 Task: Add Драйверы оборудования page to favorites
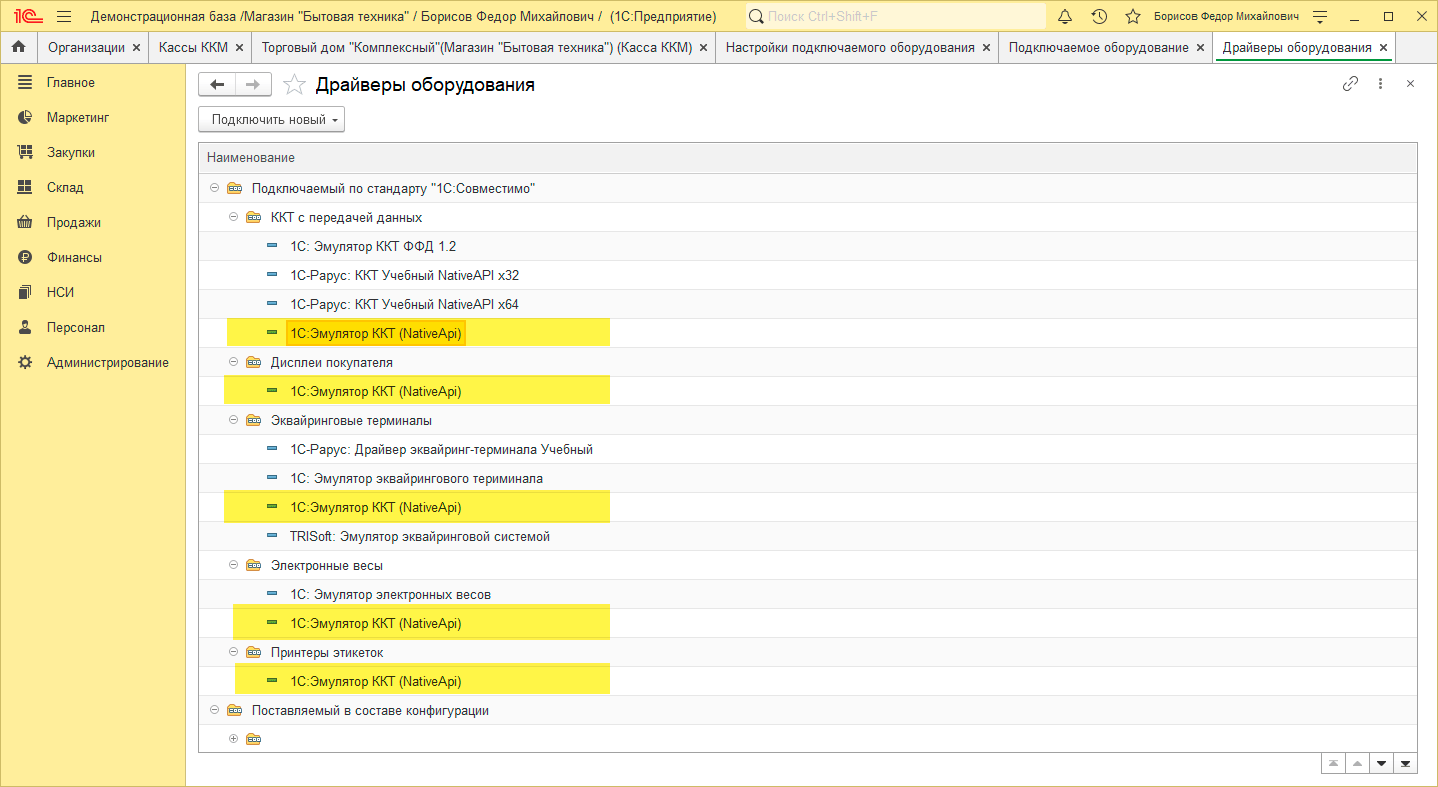coord(294,85)
